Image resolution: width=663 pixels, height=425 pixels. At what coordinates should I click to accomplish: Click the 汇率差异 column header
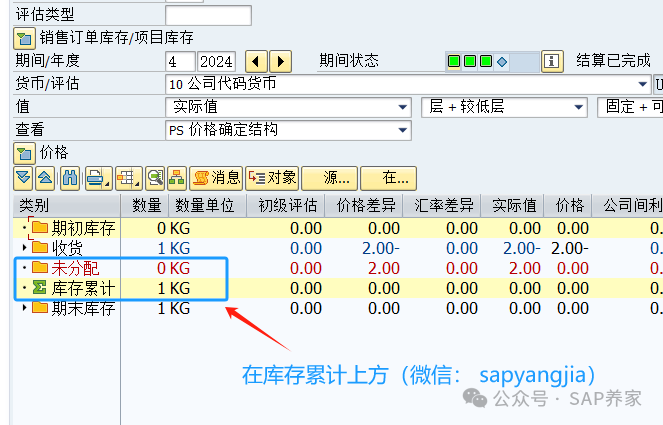pos(442,206)
